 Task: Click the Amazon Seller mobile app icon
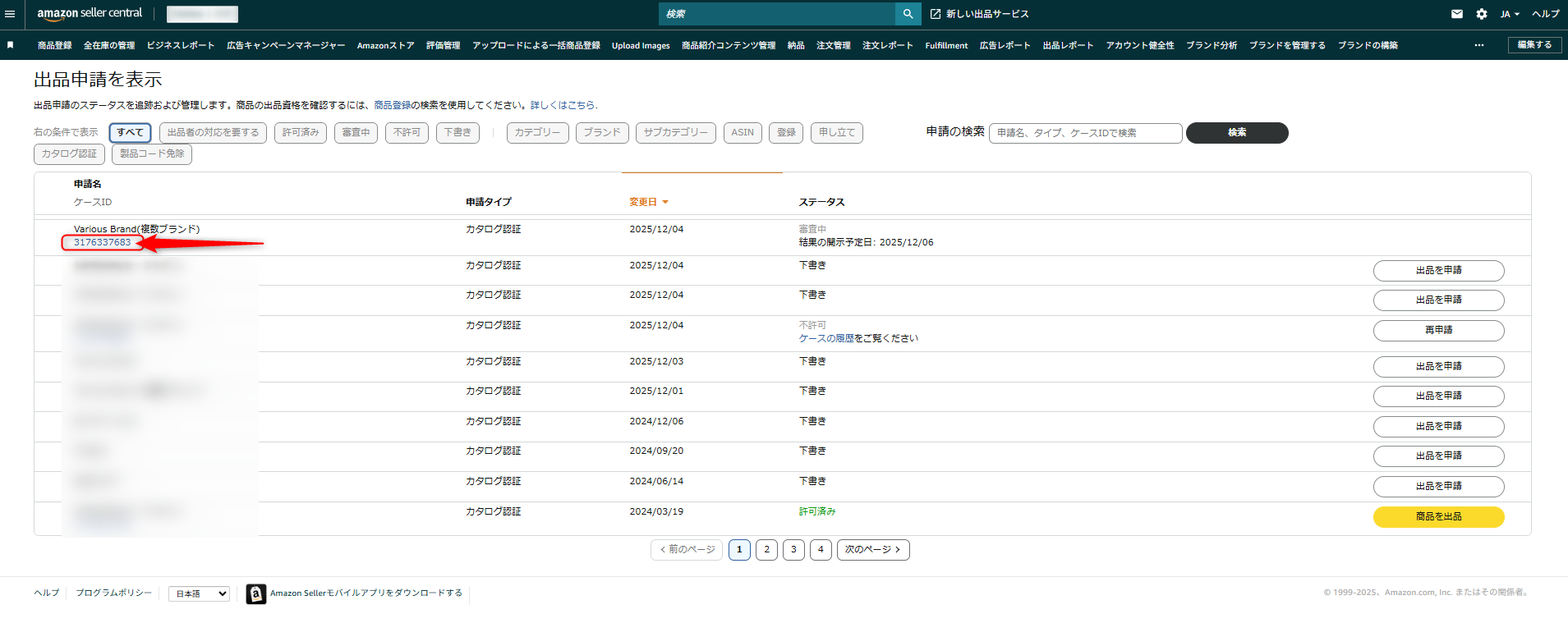(x=256, y=593)
